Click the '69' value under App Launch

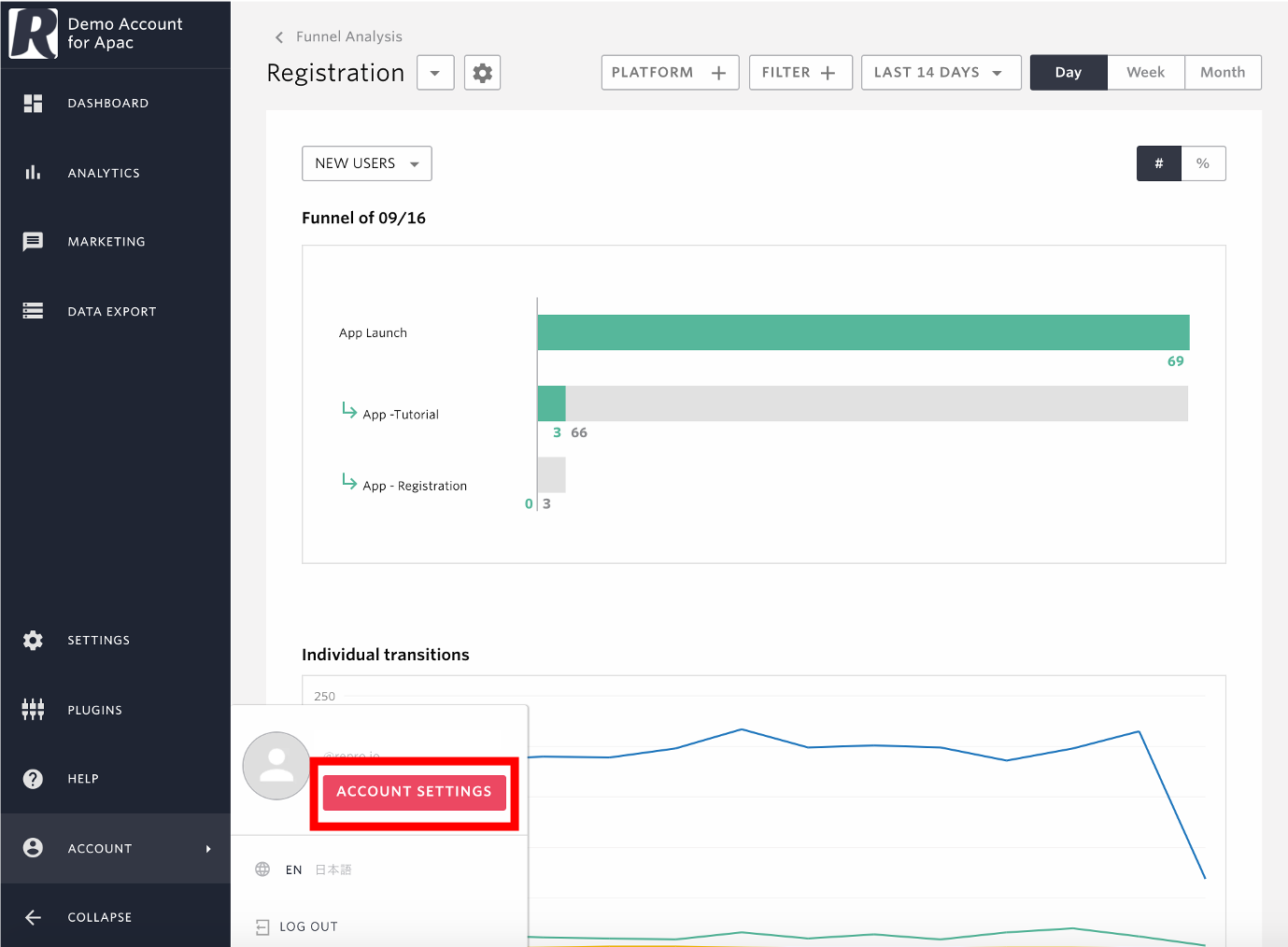[1176, 361]
